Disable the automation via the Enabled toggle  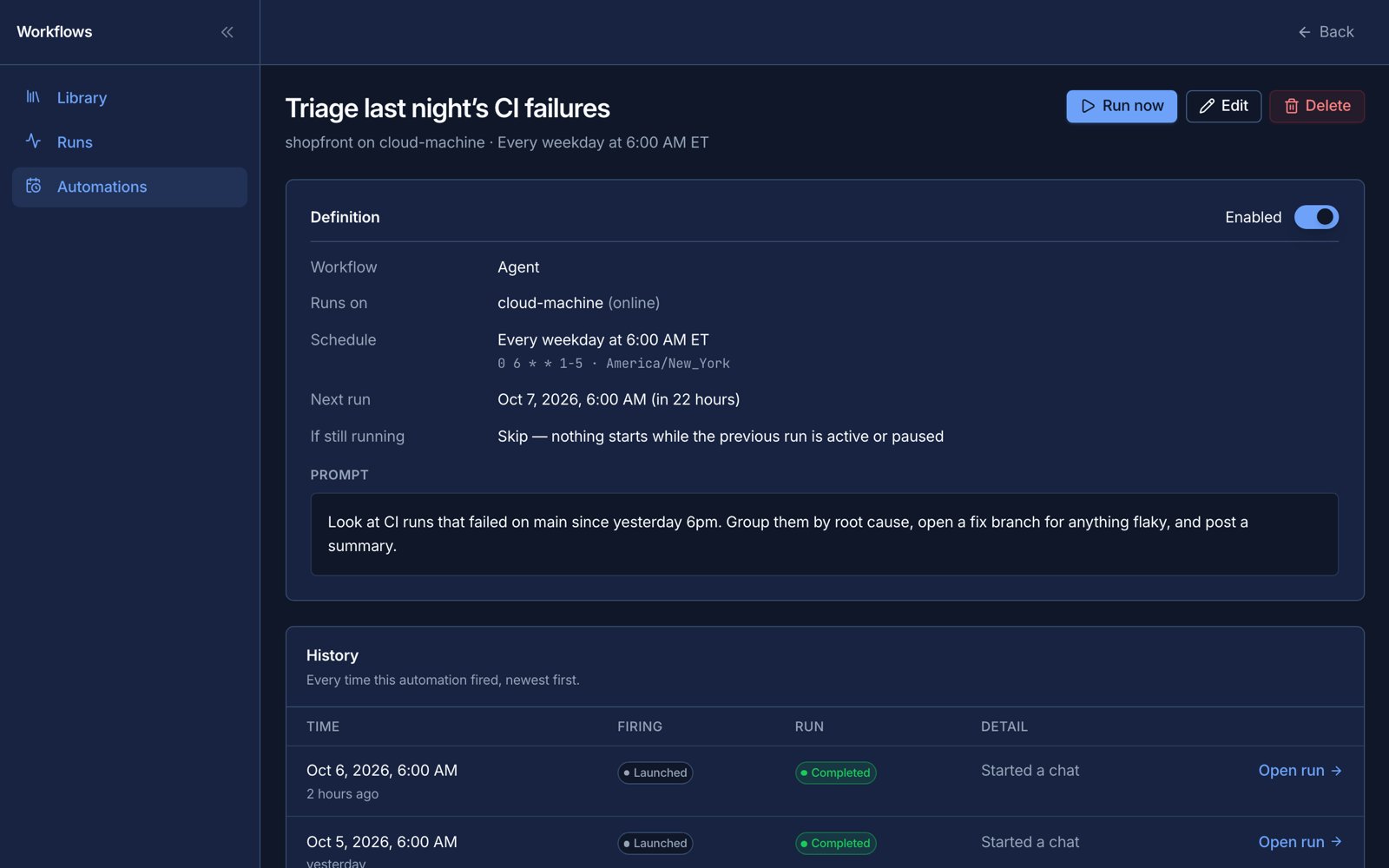pos(1316,217)
